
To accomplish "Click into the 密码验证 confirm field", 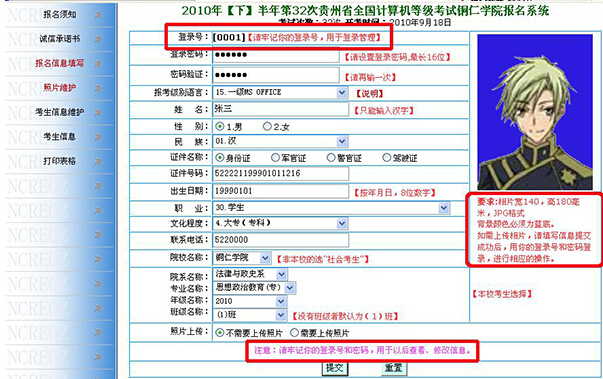I will [276, 75].
